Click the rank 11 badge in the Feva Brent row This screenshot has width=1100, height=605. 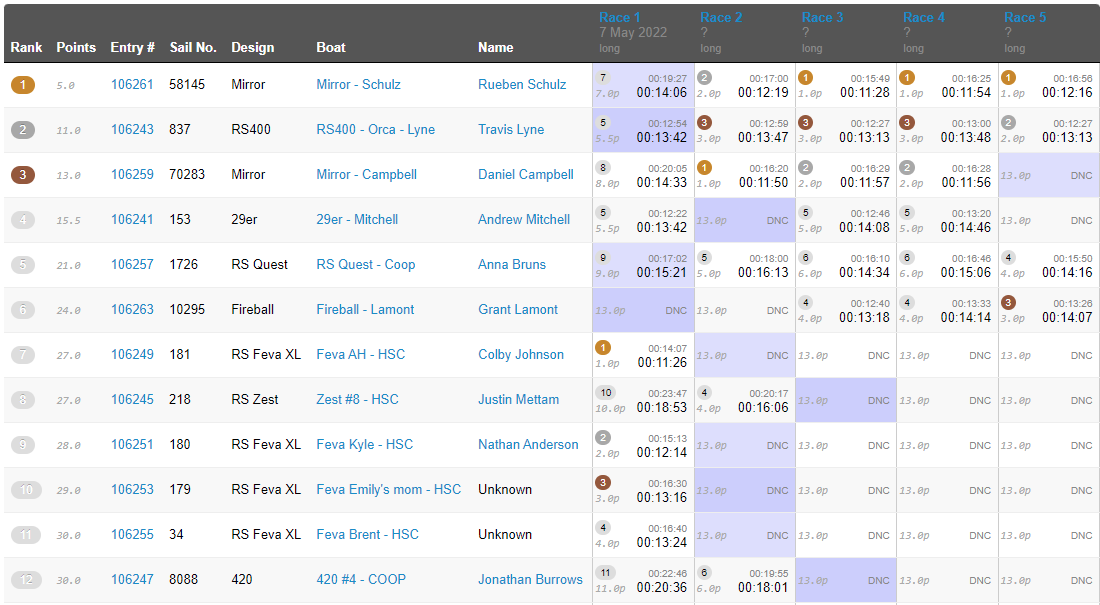(26, 534)
